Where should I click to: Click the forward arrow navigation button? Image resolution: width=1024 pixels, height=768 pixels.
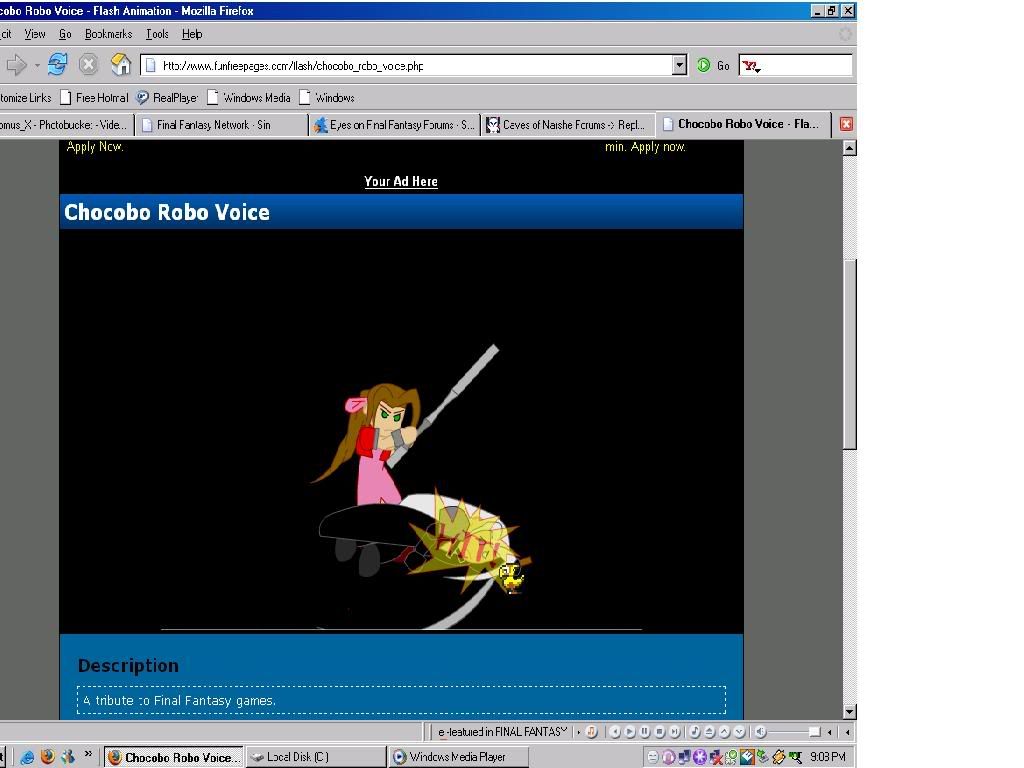16,65
